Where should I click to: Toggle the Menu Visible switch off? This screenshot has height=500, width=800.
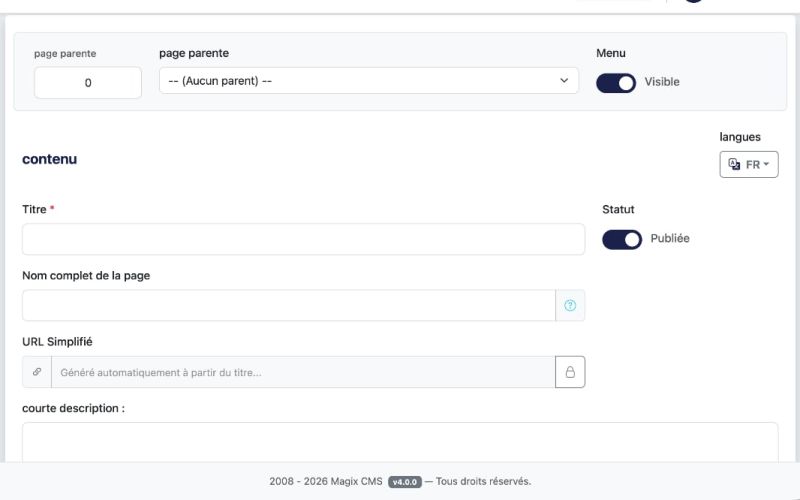point(616,82)
